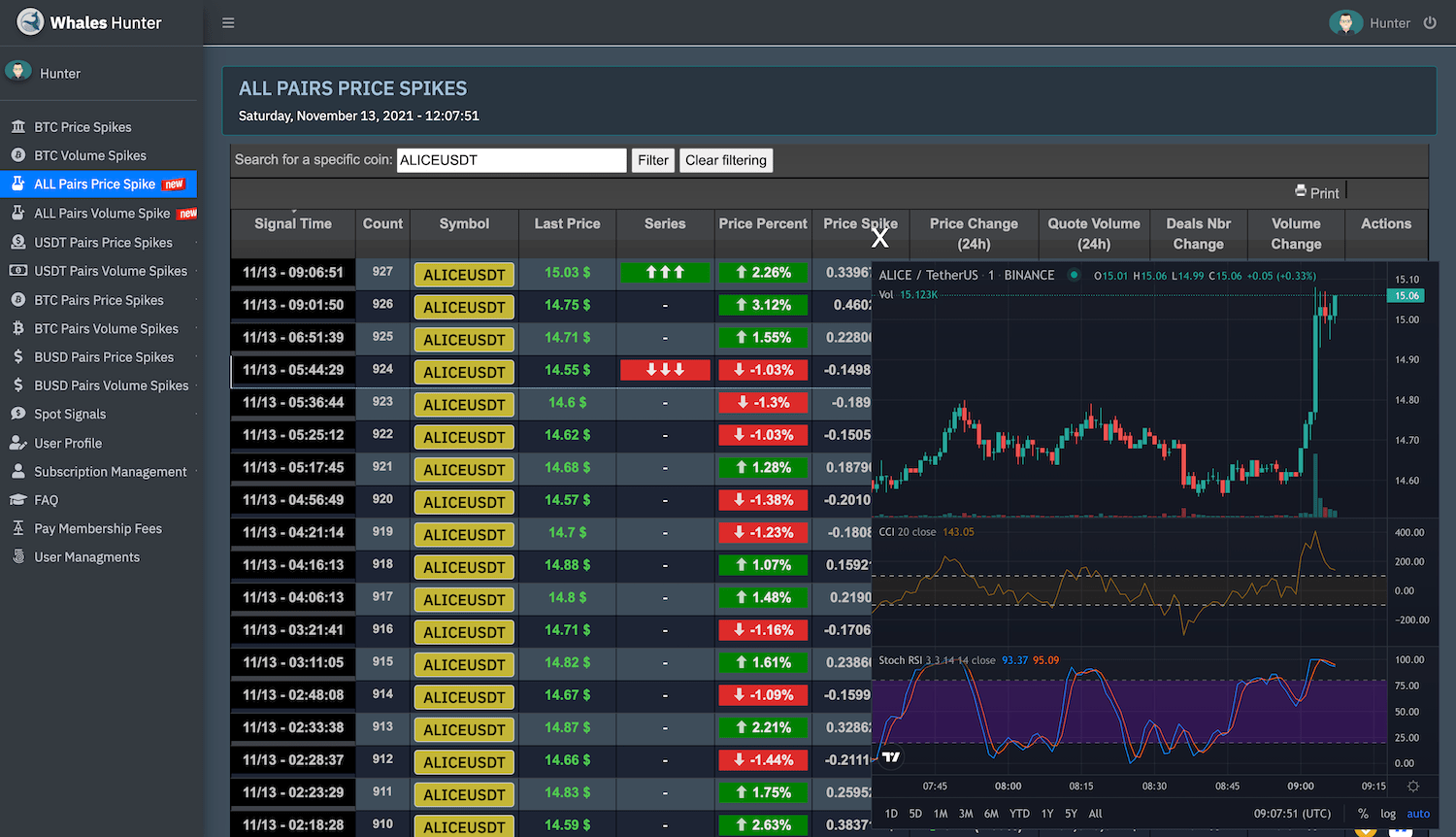Select the 1Y chart range
The width and height of the screenshot is (1456, 837).
point(1047,814)
